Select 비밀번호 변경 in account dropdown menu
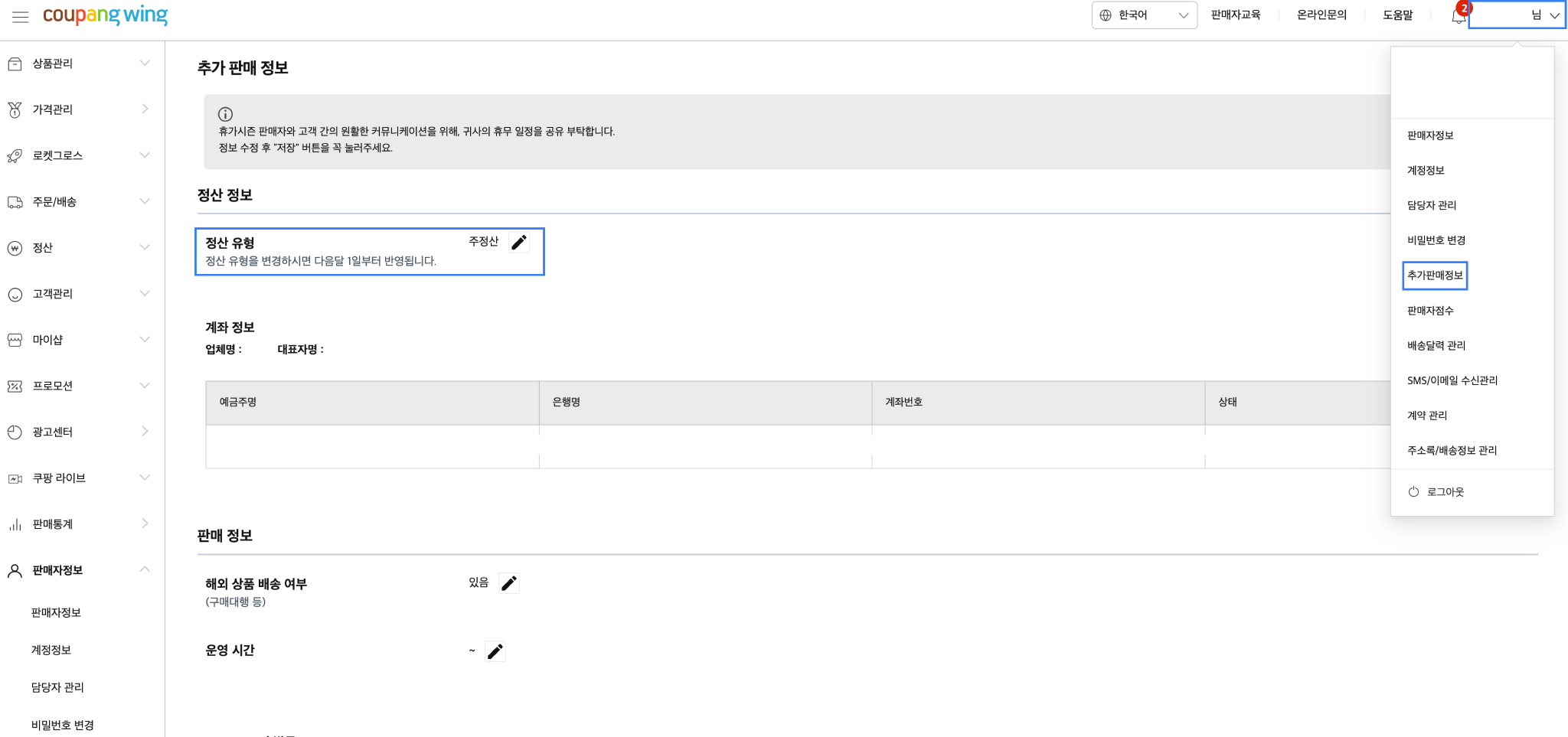The height and width of the screenshot is (737, 1568). [x=1436, y=240]
